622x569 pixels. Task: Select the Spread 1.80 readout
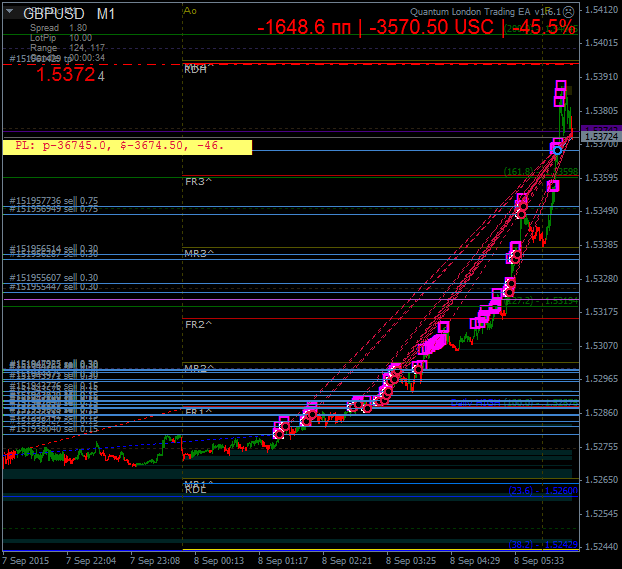[x=58, y=28]
